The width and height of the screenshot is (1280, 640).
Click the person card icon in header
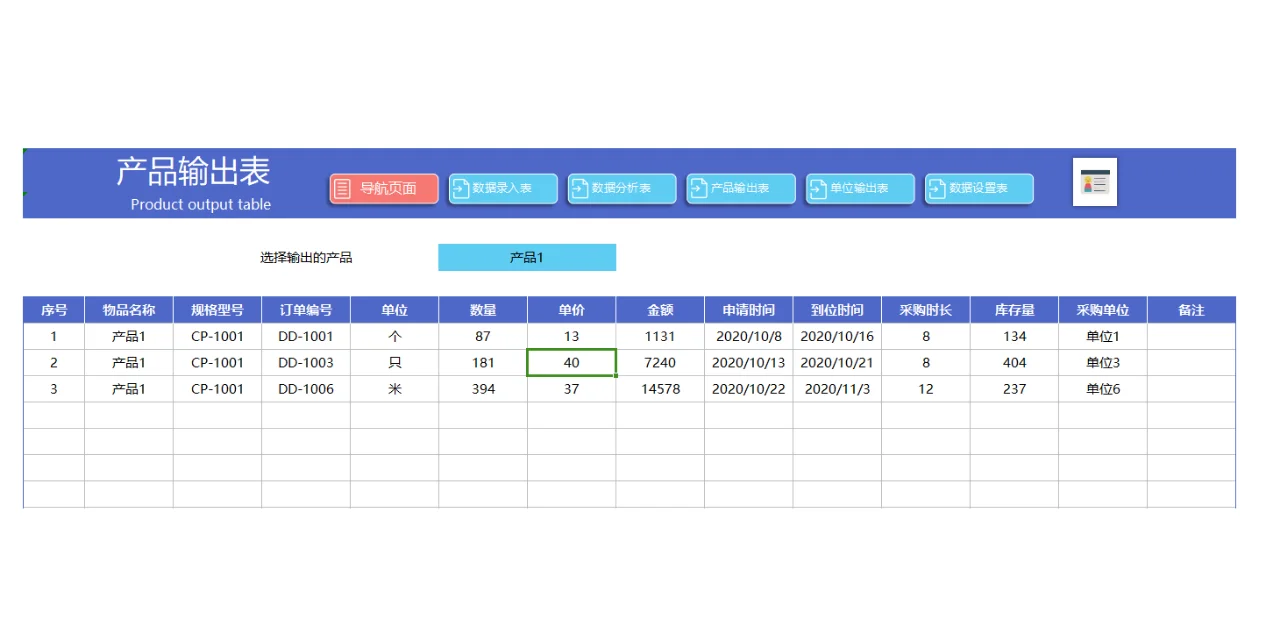(1095, 182)
